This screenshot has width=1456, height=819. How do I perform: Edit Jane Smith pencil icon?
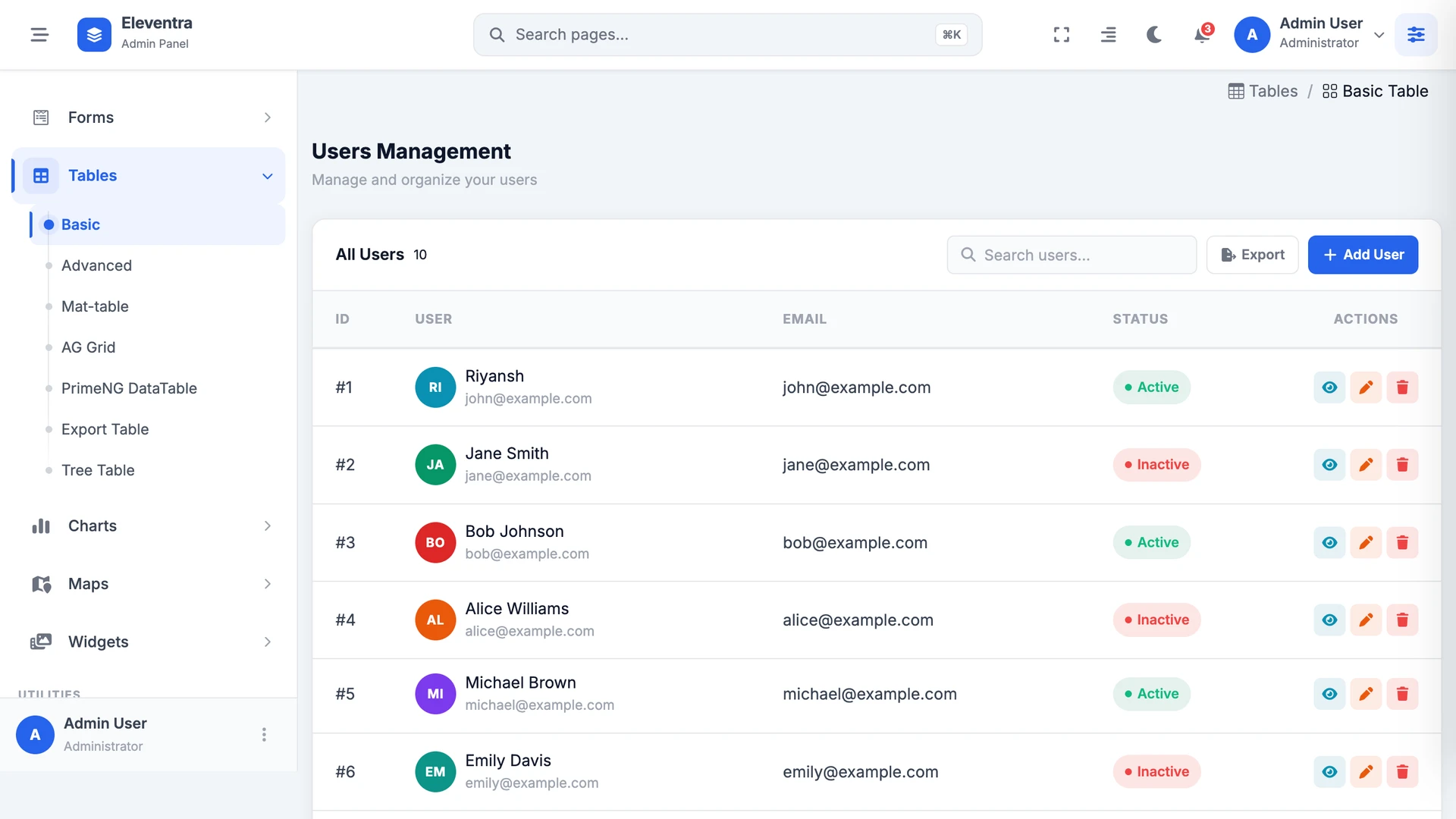pos(1366,465)
